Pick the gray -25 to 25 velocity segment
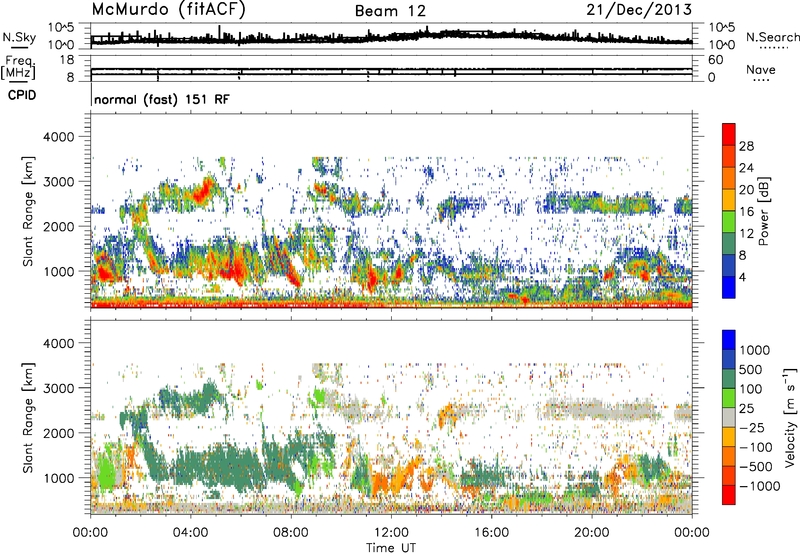This screenshot has width=800, height=554. tap(729, 417)
